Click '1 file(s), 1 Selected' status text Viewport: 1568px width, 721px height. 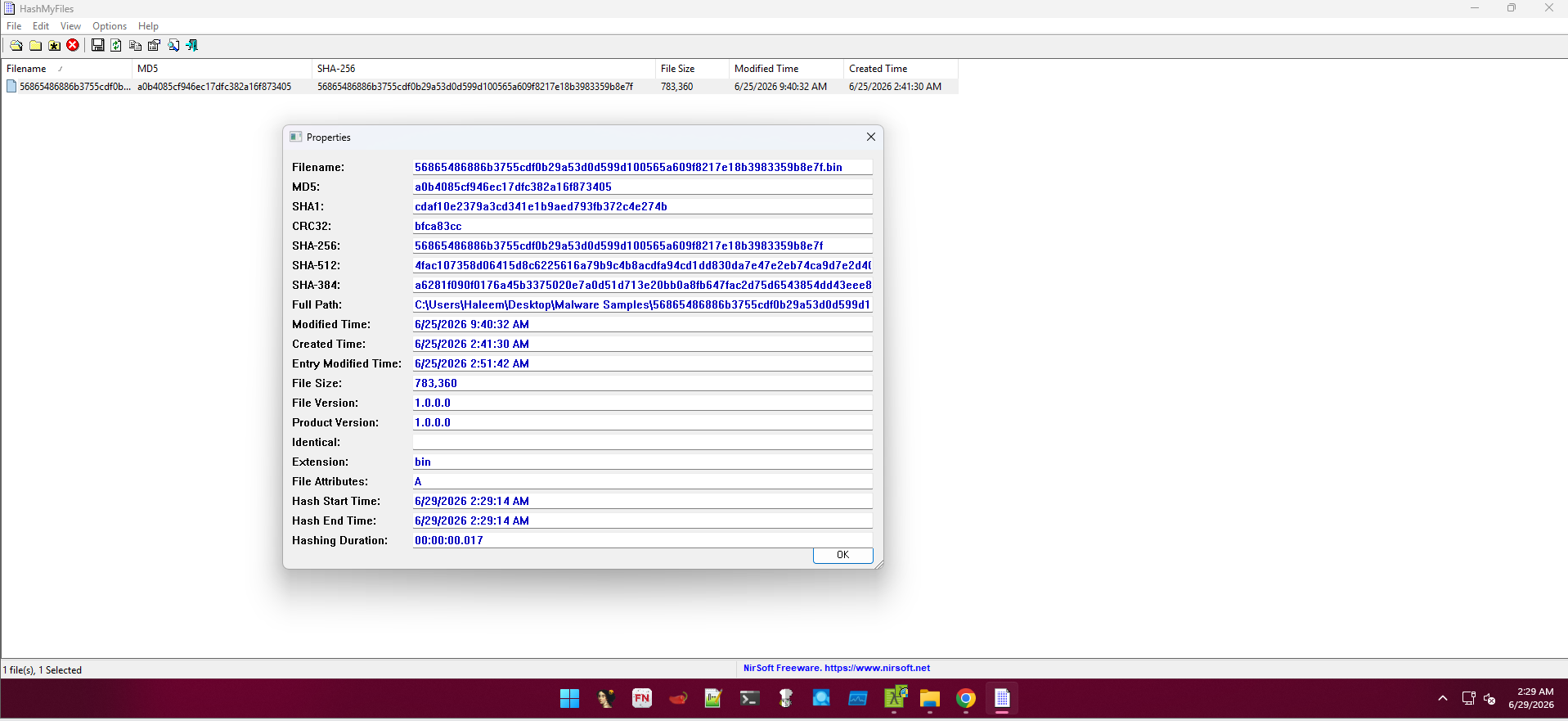[43, 669]
